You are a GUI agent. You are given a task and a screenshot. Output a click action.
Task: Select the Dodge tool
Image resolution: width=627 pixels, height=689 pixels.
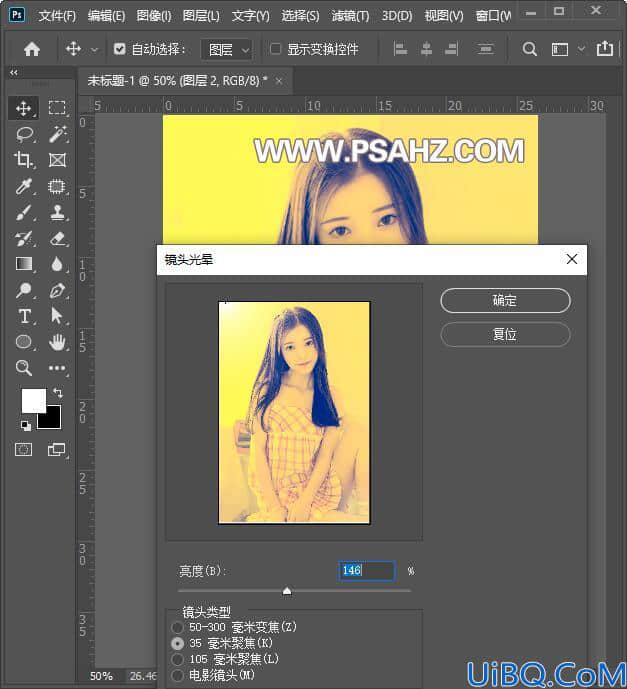tap(24, 290)
